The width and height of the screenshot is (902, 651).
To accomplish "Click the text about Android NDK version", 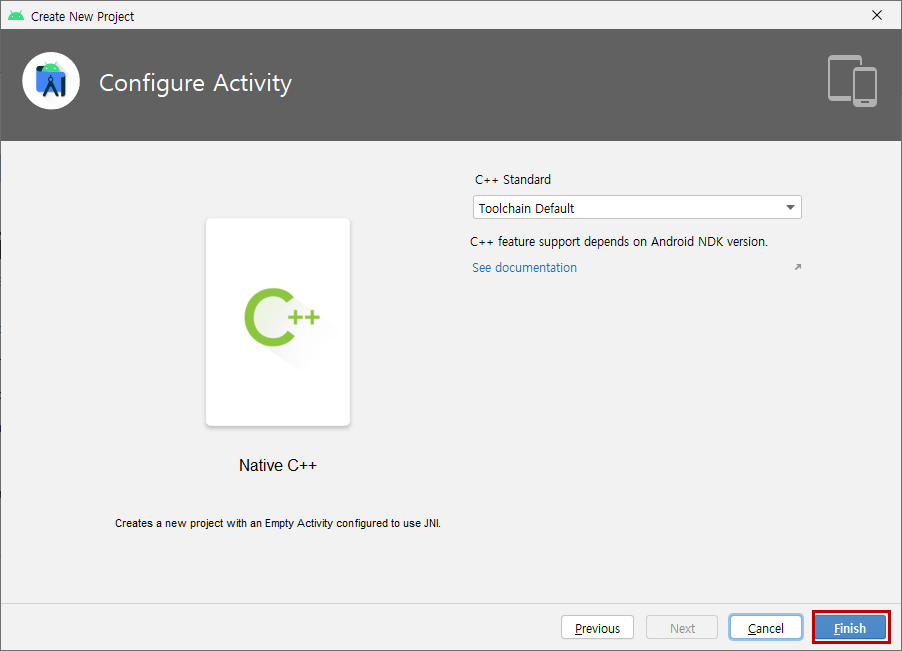I will (619, 242).
